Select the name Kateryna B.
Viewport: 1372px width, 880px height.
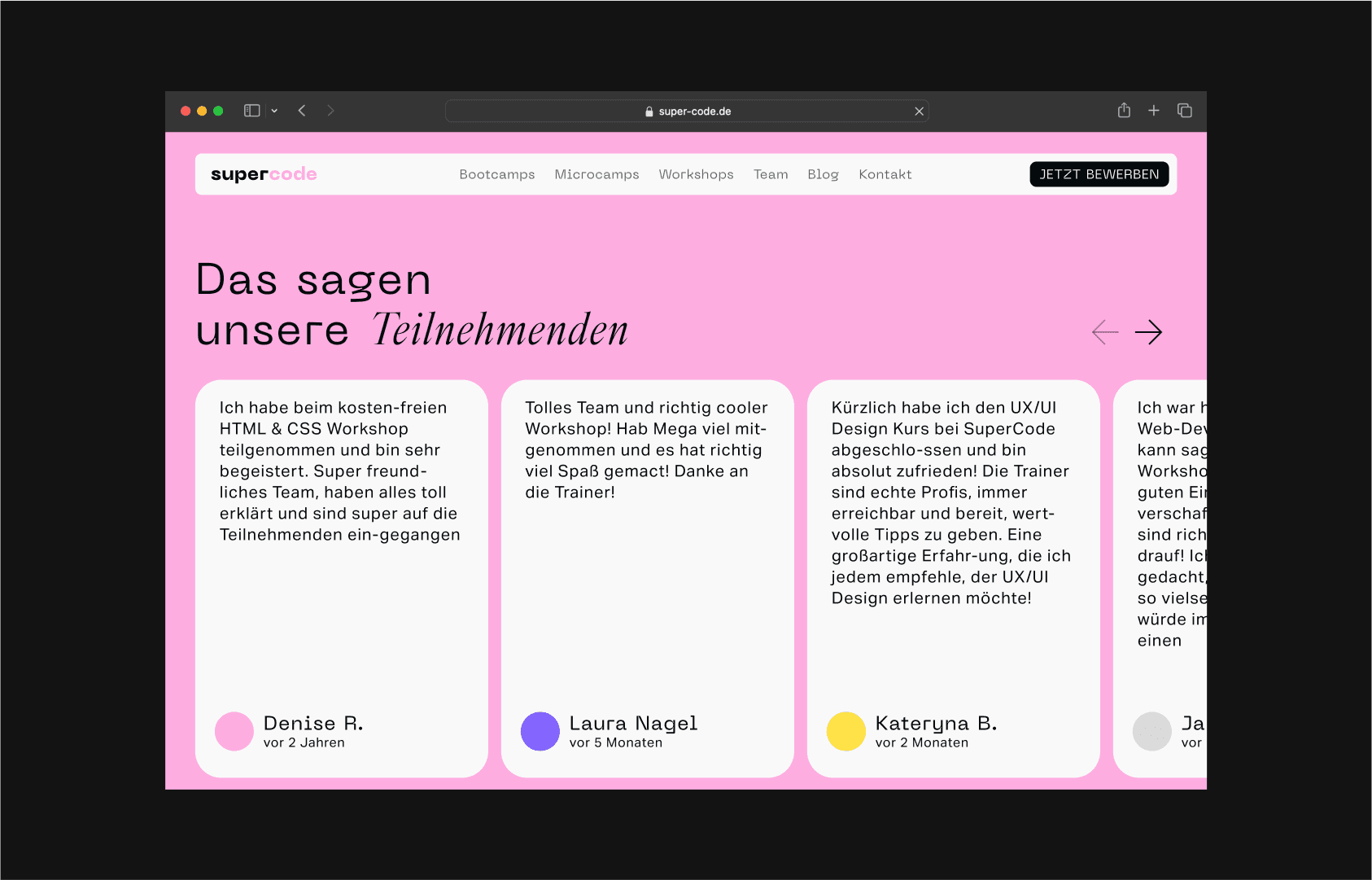tap(936, 724)
